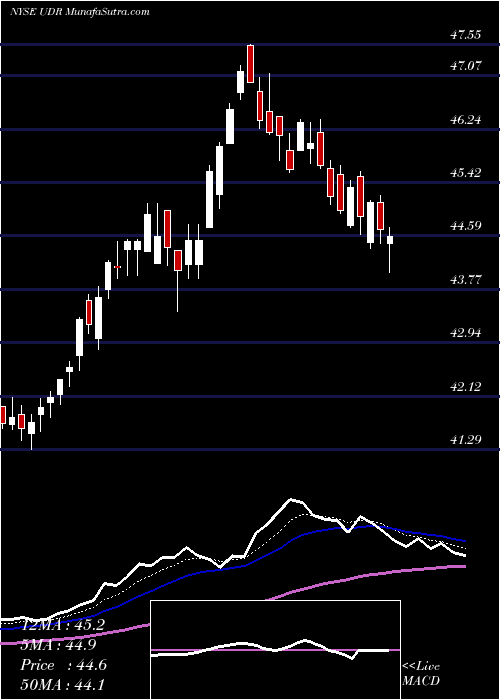Click the last candlestick on the right
The height and width of the screenshot is (700, 500).
click(390, 250)
